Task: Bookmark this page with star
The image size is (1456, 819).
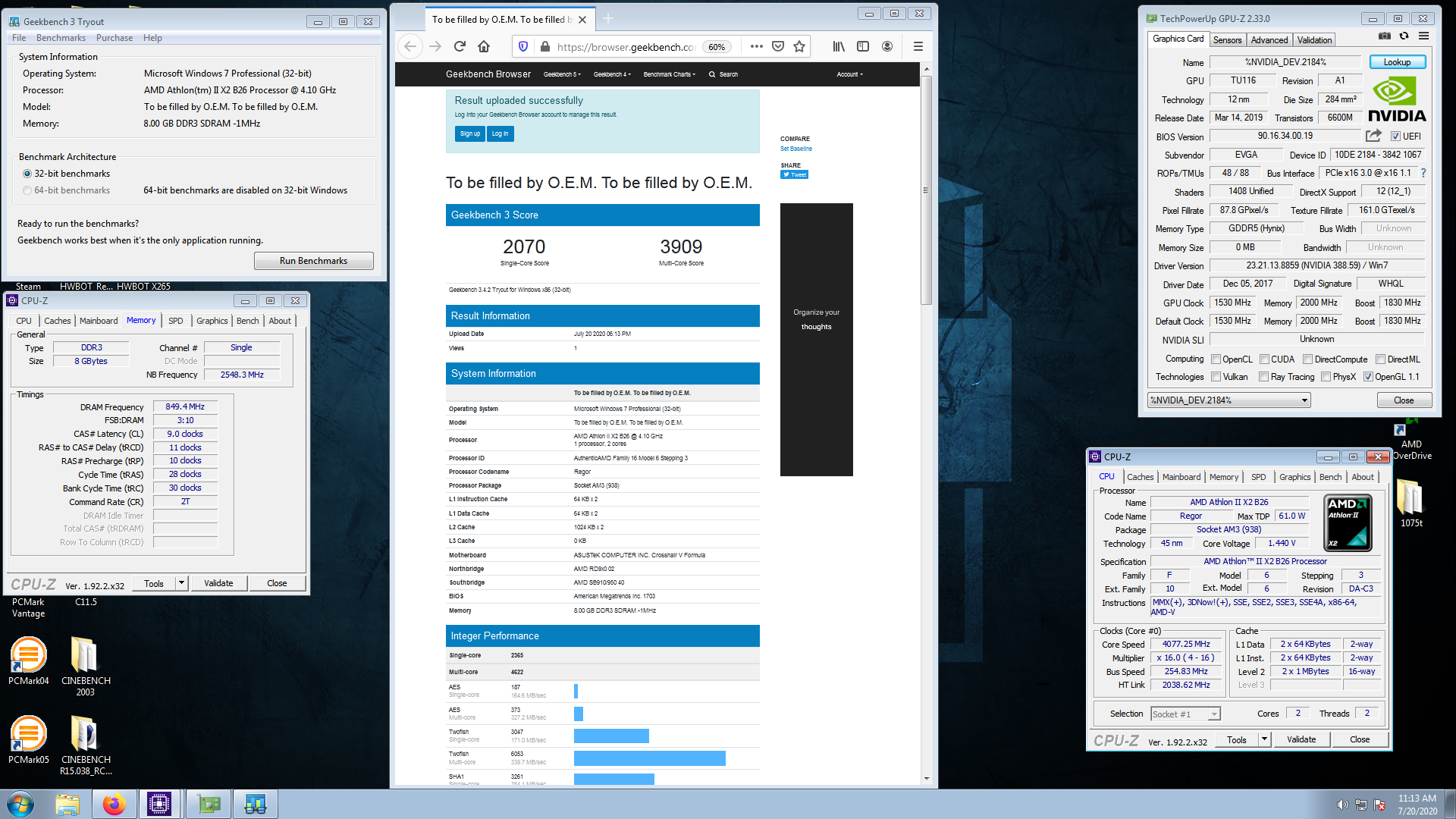Action: [x=799, y=47]
